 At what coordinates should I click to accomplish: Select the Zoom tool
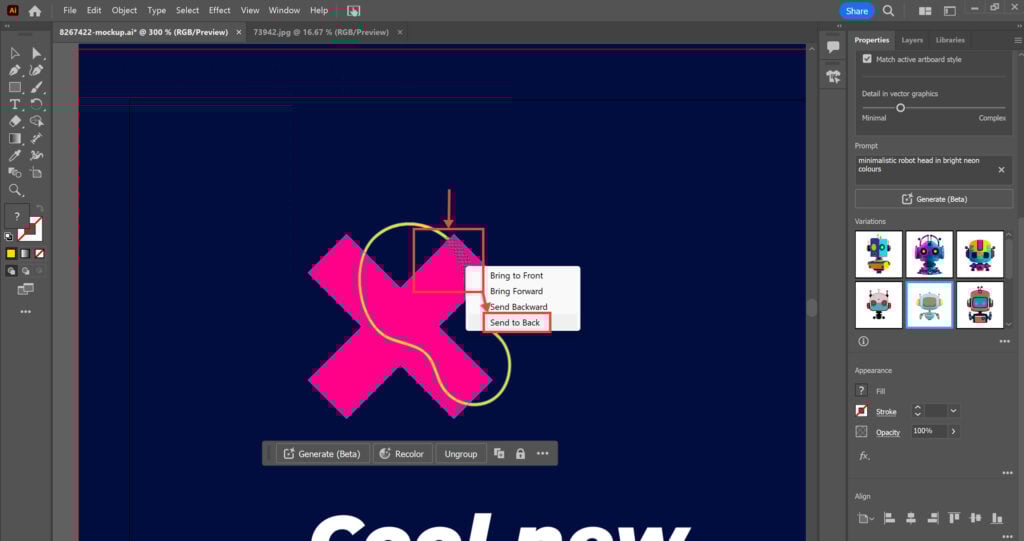point(14,190)
